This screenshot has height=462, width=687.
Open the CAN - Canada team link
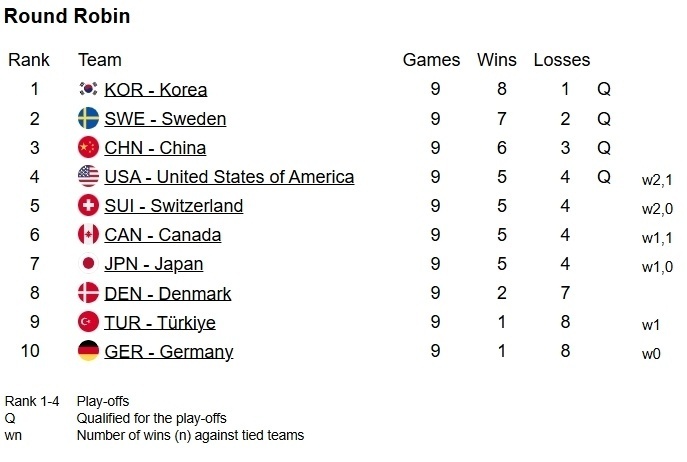162,235
